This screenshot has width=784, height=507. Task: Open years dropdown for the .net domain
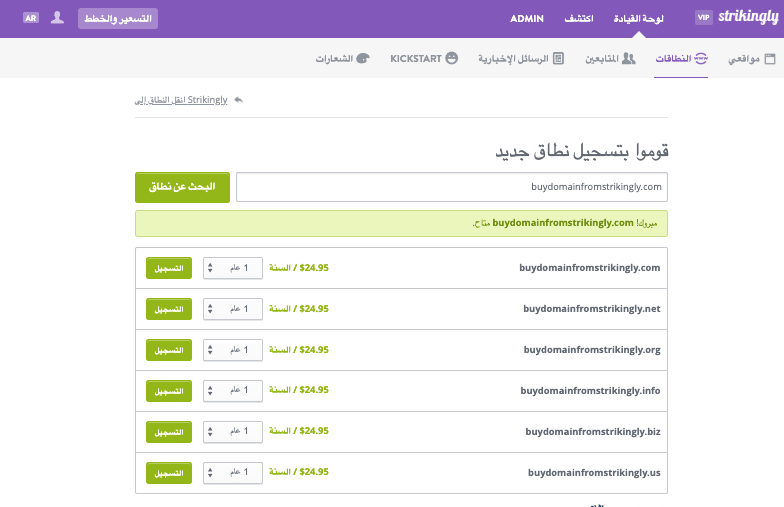tap(233, 309)
